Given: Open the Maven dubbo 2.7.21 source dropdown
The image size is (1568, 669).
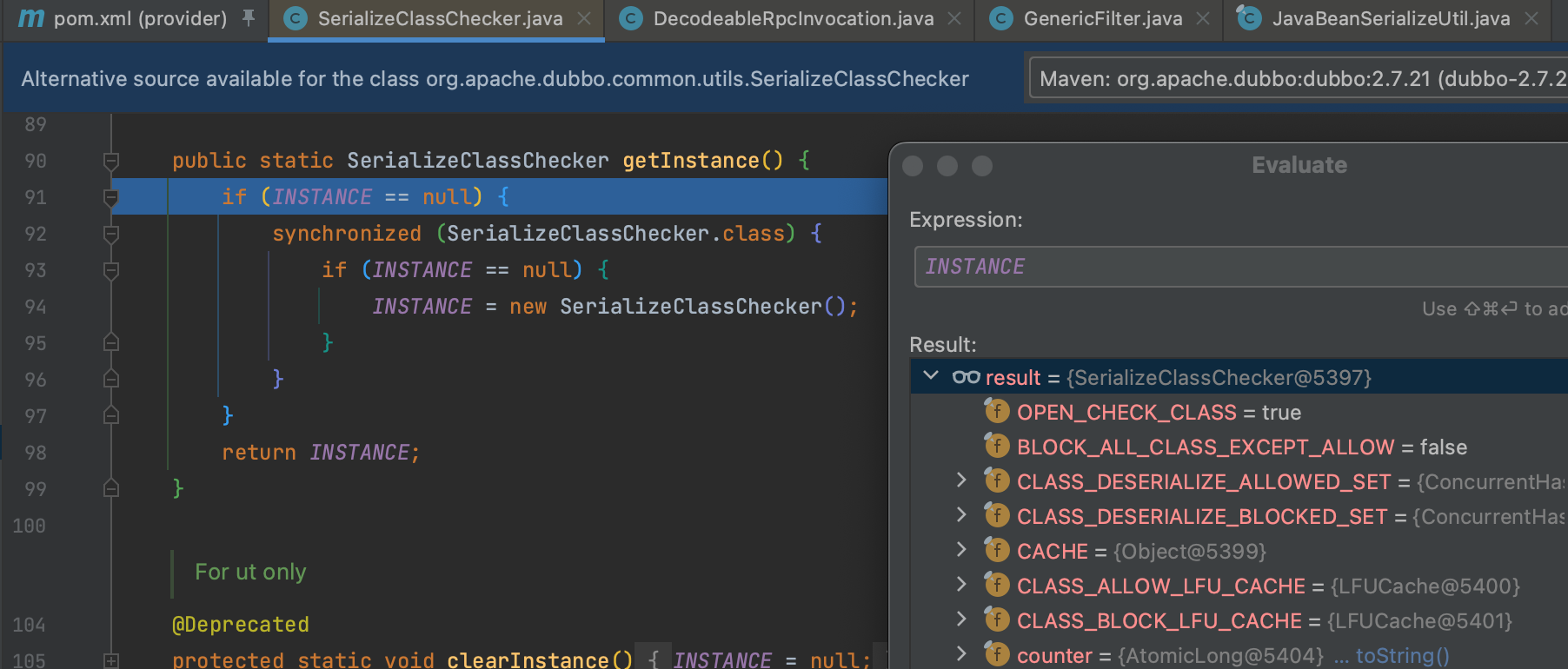Looking at the screenshot, I should (1299, 78).
